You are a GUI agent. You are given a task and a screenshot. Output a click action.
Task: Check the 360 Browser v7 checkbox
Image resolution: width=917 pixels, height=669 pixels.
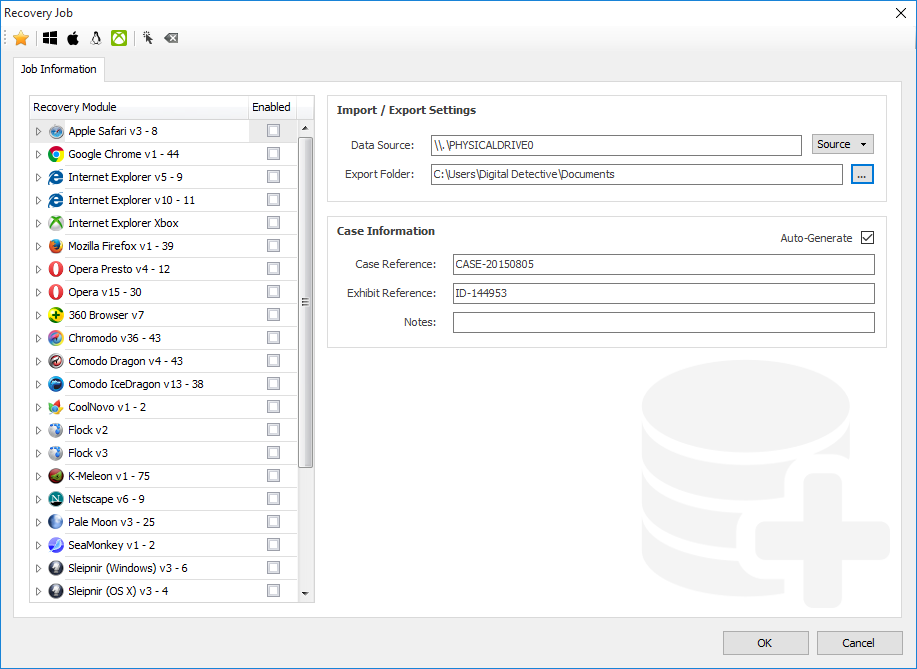pos(273,315)
